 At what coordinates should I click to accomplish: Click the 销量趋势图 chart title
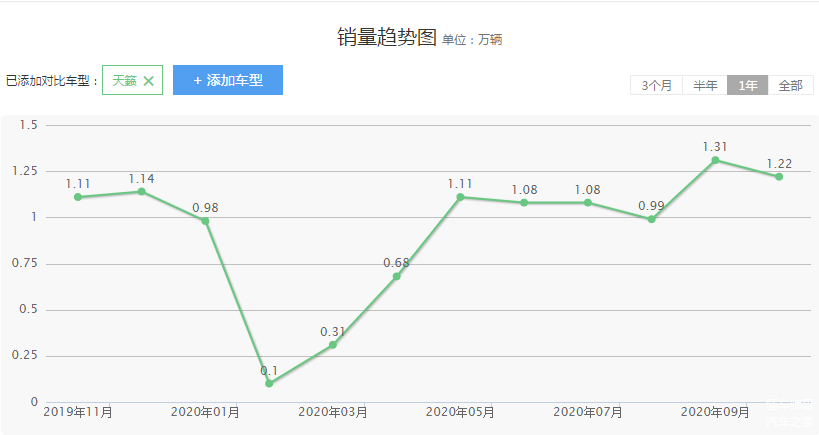tap(387, 38)
